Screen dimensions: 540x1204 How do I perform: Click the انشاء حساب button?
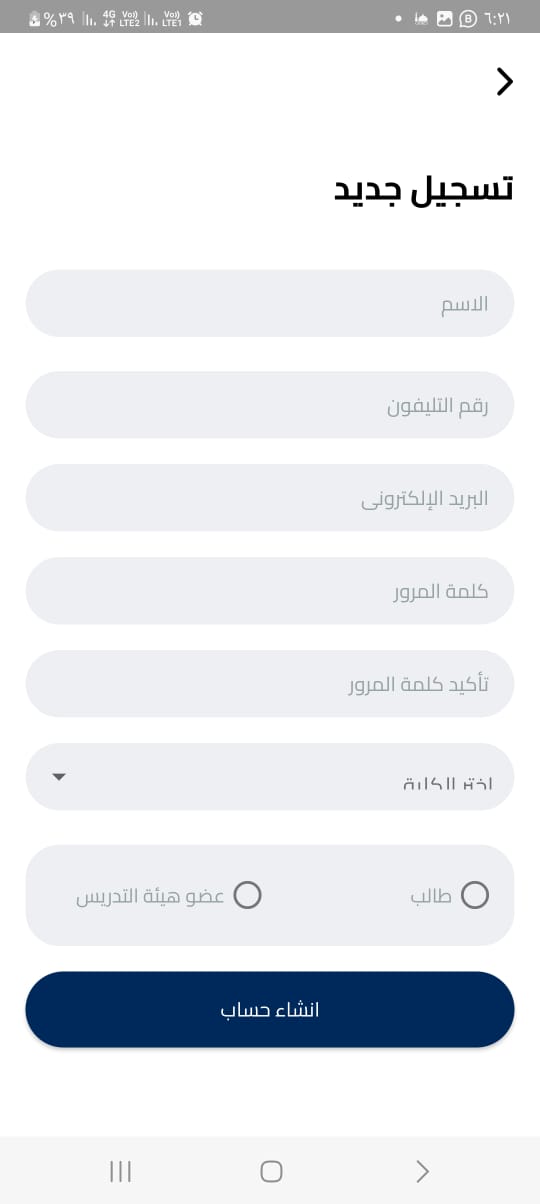click(x=270, y=1009)
